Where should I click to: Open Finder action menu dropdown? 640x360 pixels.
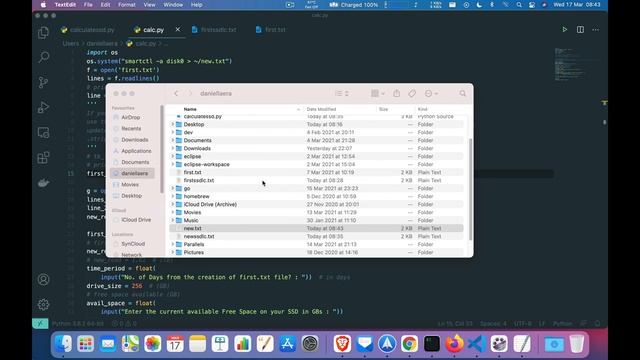(431, 93)
